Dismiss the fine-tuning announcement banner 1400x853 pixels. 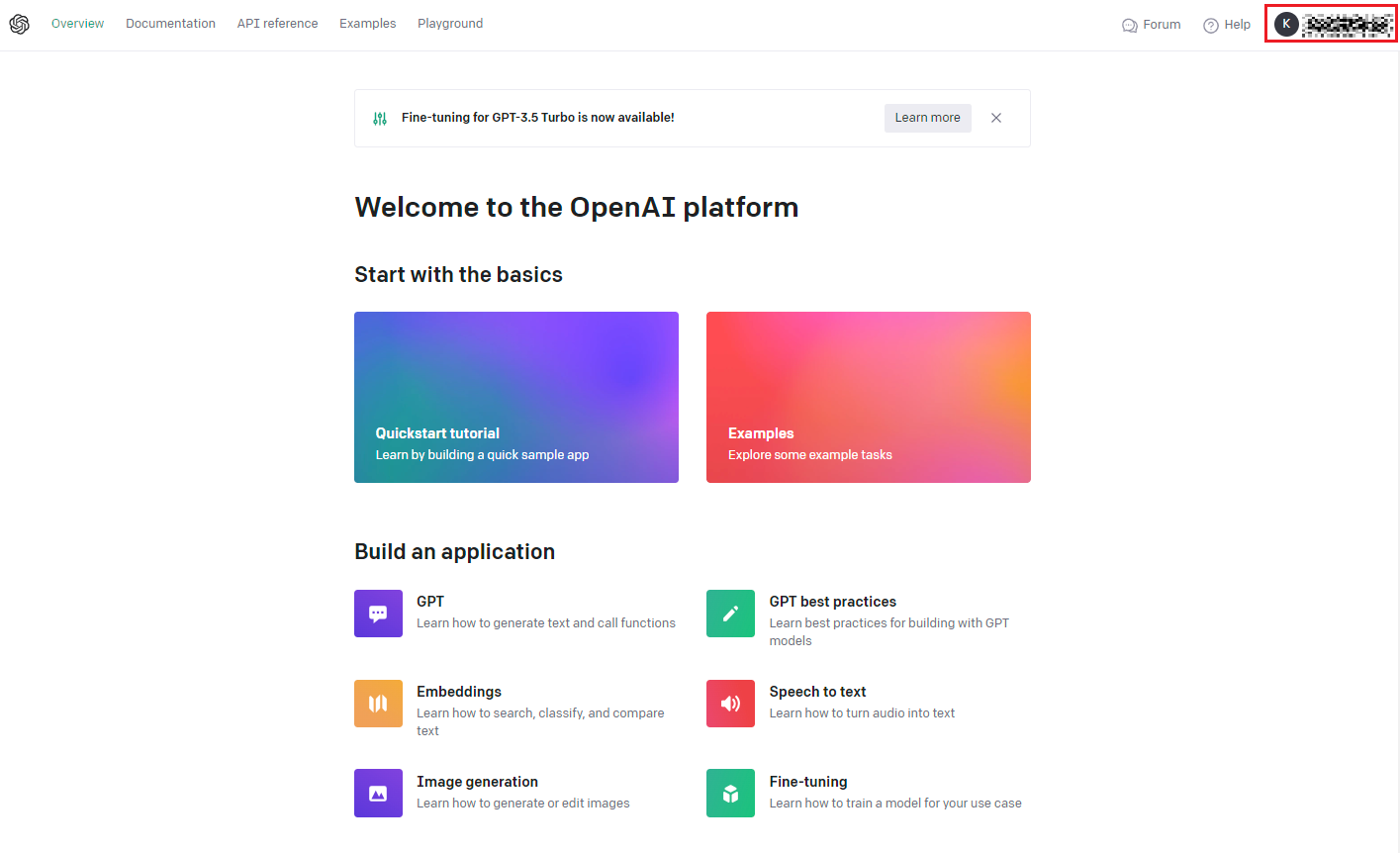pos(996,118)
